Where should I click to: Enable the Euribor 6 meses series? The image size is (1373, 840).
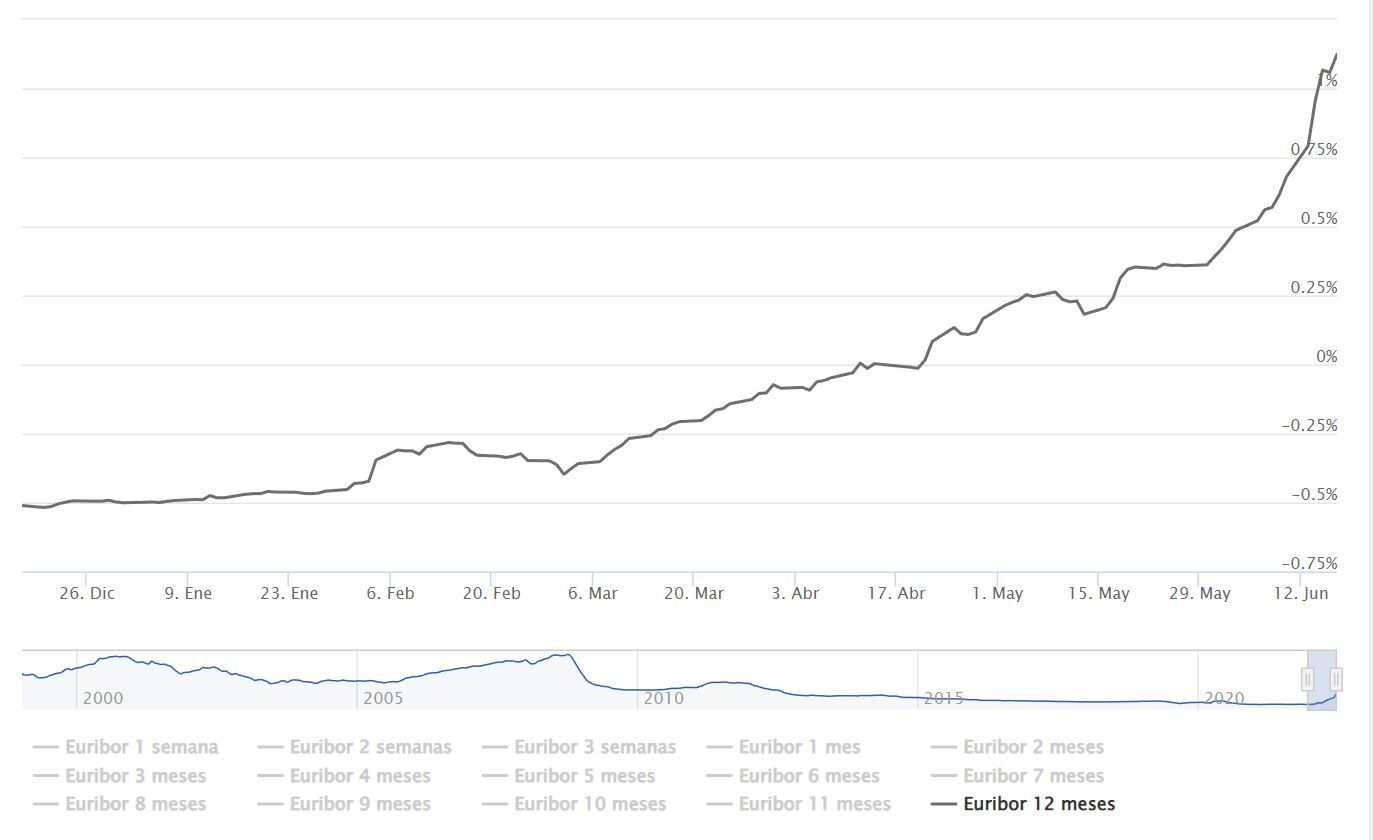(809, 776)
